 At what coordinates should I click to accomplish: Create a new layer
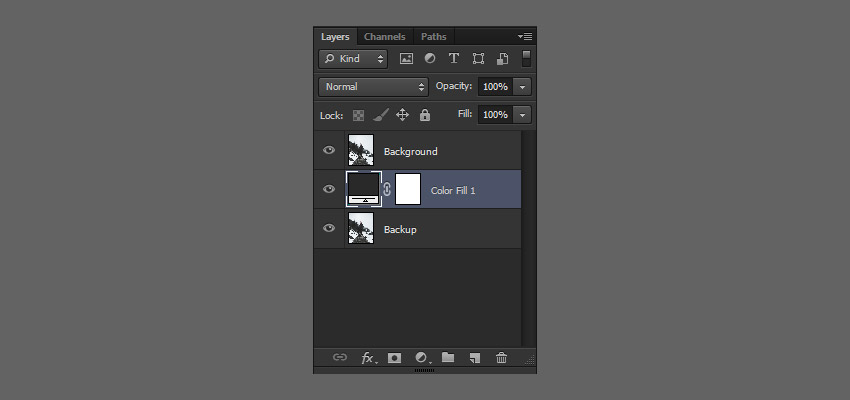[475, 358]
